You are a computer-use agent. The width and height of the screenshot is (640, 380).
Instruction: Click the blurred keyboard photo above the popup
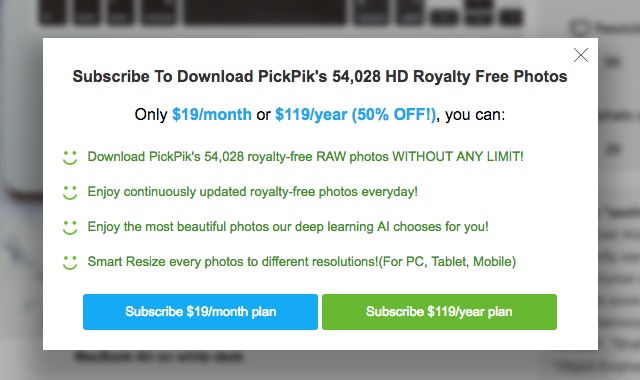click(282, 13)
